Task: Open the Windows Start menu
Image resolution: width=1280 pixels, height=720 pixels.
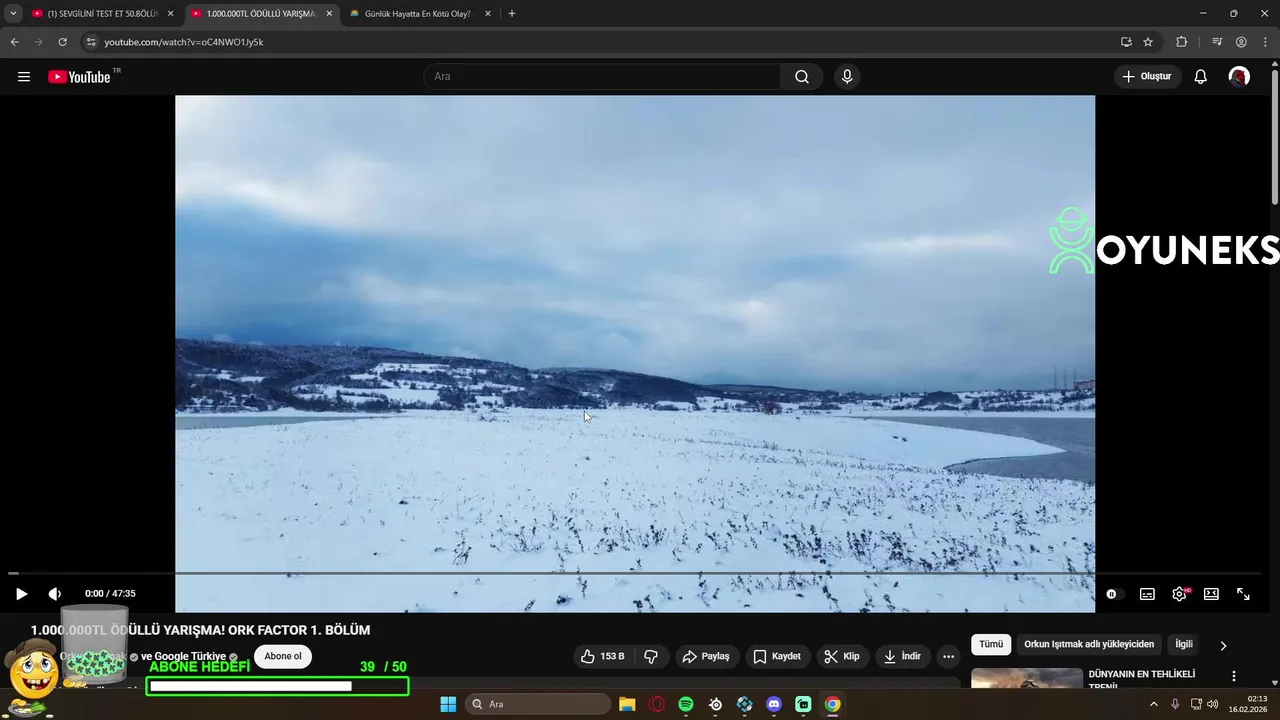Action: click(x=448, y=704)
